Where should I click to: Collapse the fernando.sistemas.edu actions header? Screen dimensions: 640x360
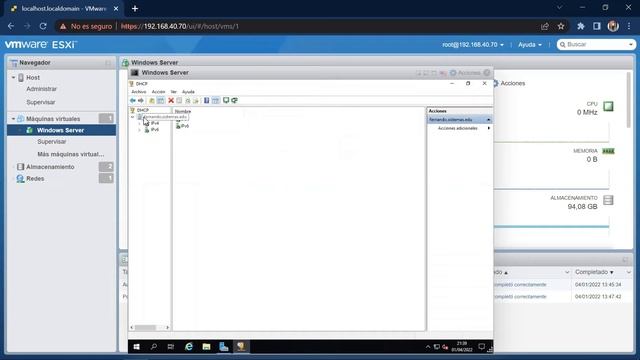click(x=488, y=120)
